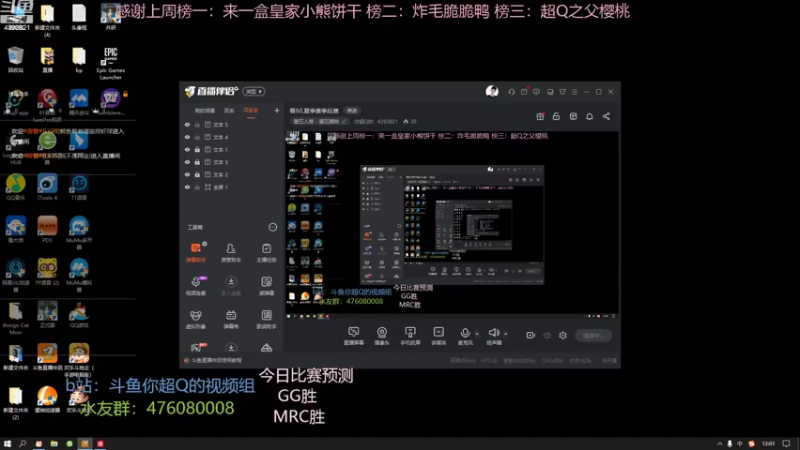The image size is (800, 450).
Task: Open the 读弹幕 tool icon
Action: click(x=266, y=285)
